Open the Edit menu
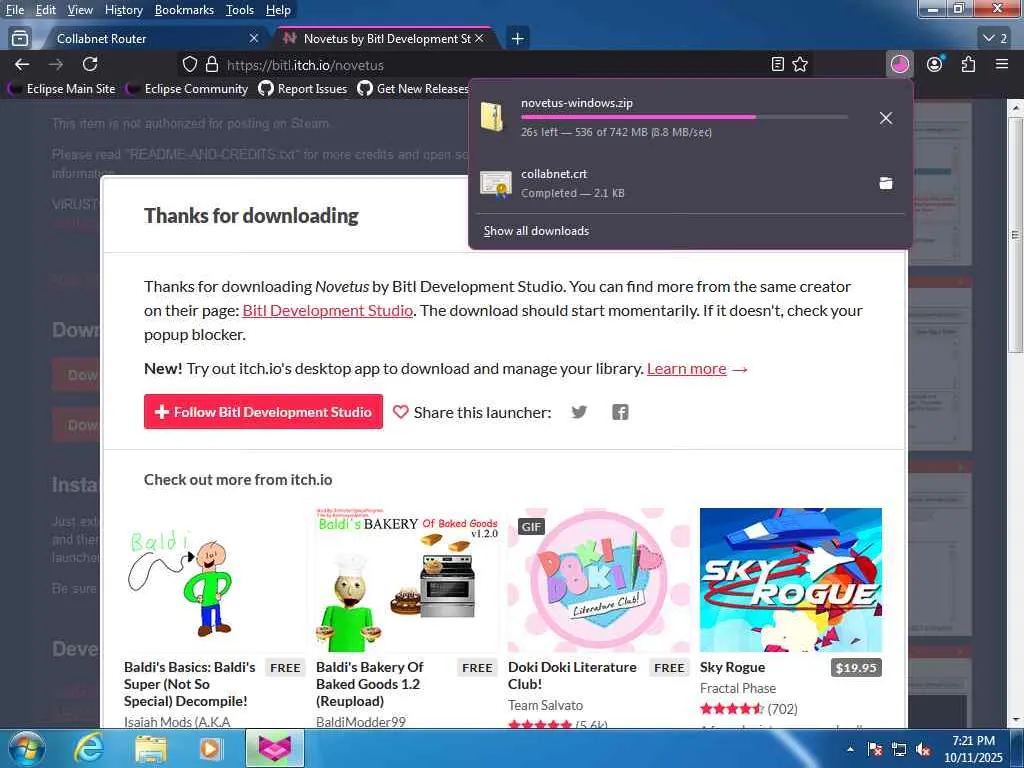Screen dimensions: 1024x768 pos(46,10)
